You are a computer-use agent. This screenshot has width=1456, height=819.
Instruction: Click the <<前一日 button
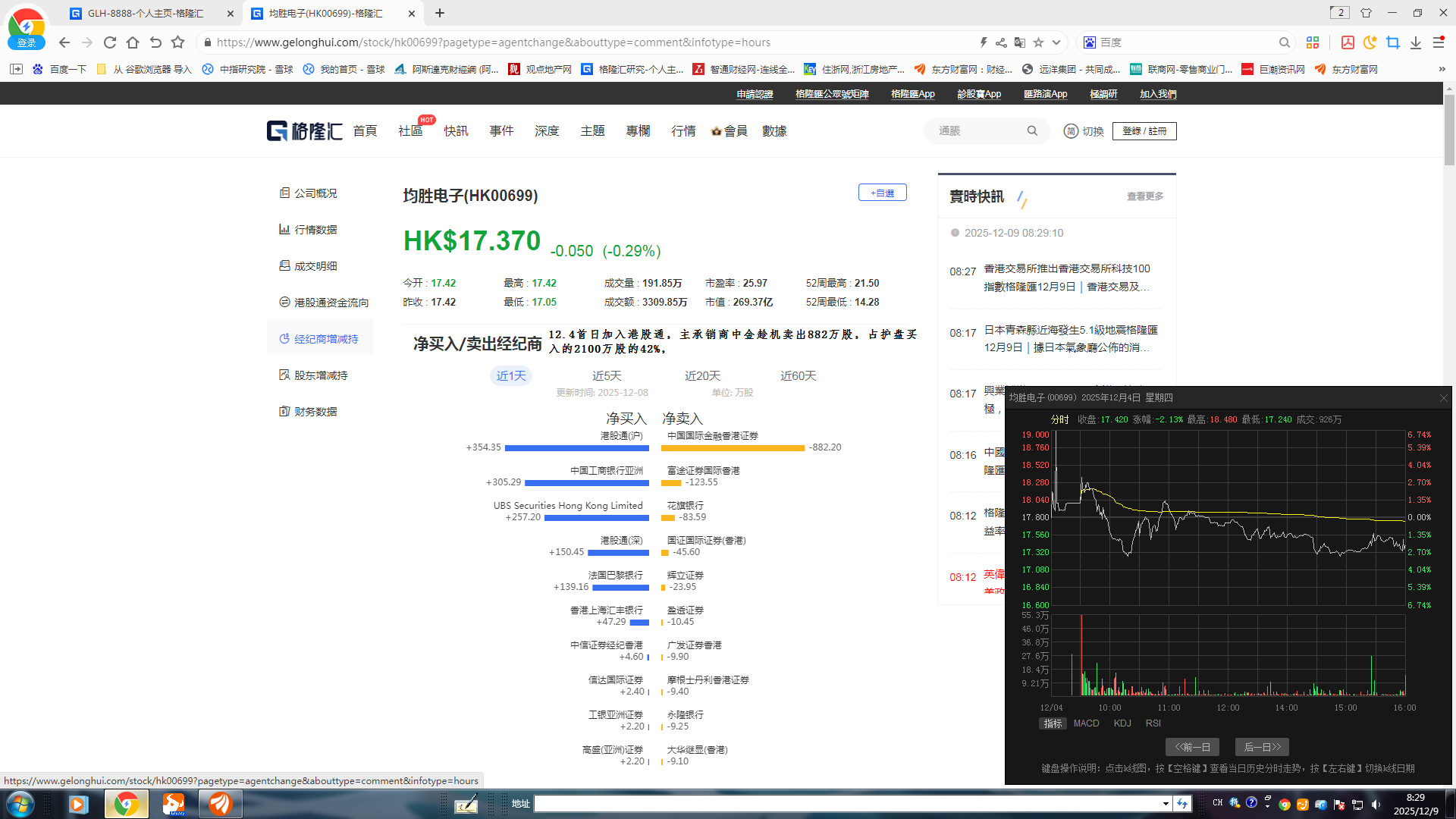(1192, 747)
